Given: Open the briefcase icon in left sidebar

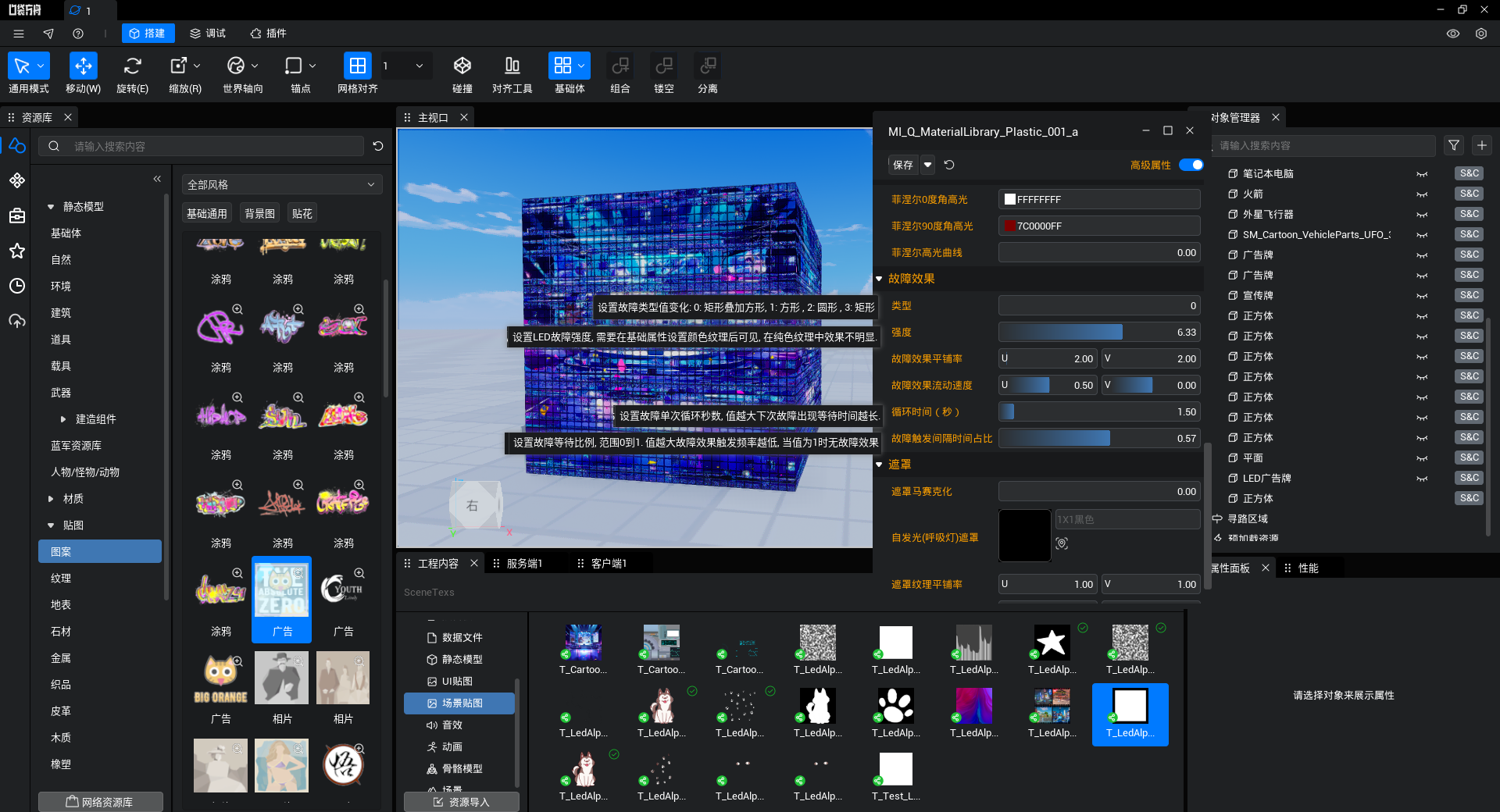Looking at the screenshot, I should coord(17,215).
